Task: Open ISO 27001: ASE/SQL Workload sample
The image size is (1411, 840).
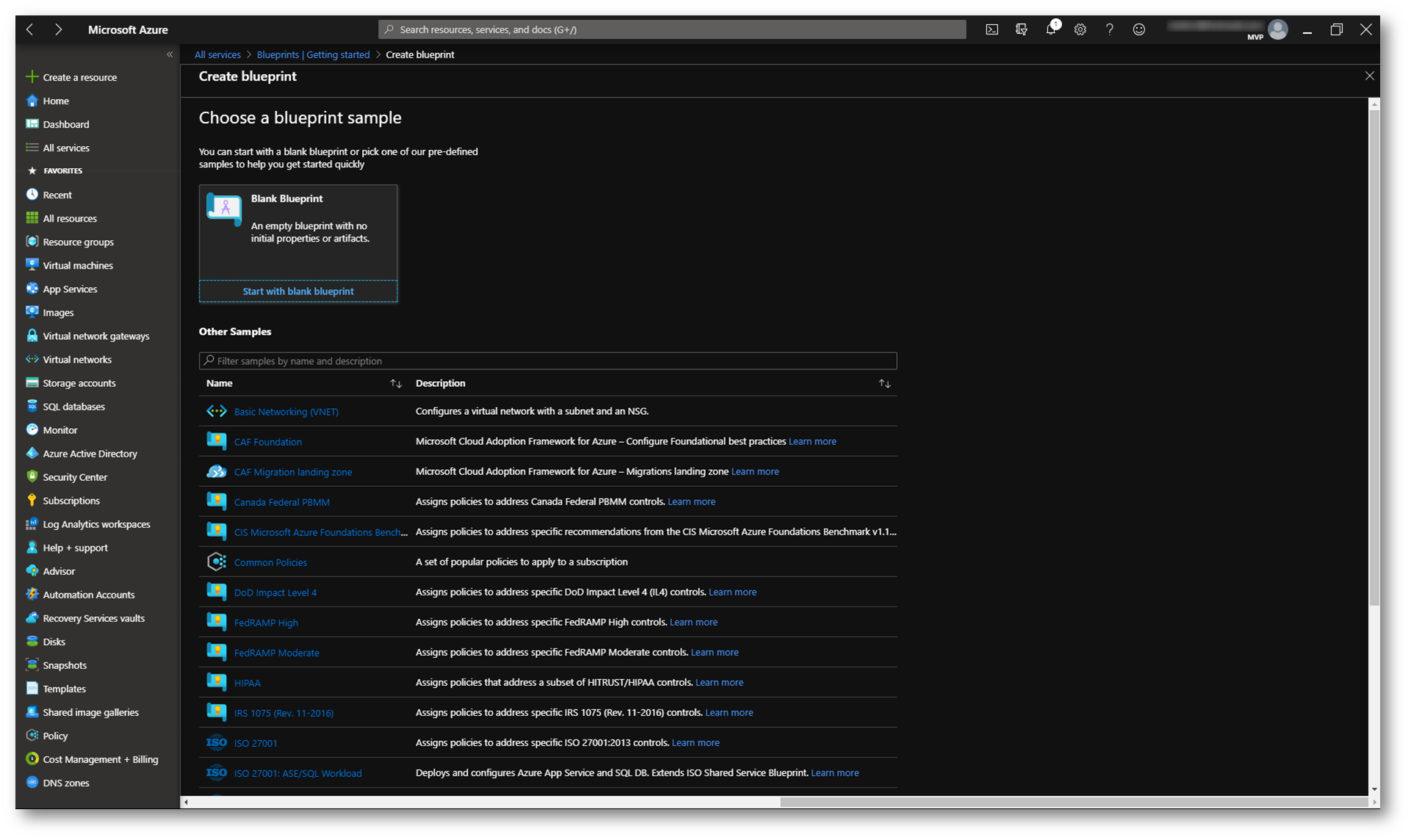Action: pyautogui.click(x=297, y=772)
